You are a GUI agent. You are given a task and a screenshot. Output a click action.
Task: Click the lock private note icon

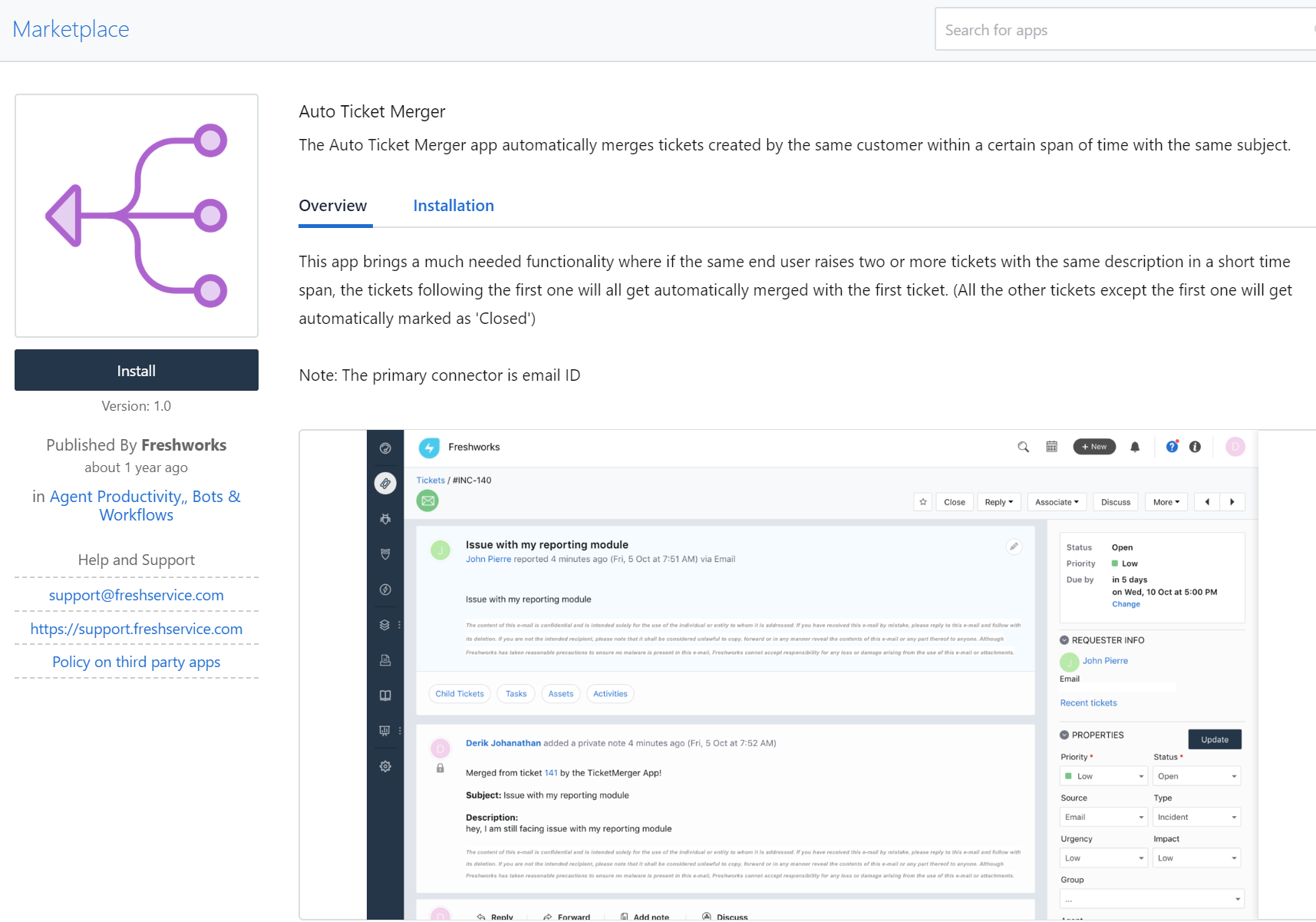(x=440, y=768)
